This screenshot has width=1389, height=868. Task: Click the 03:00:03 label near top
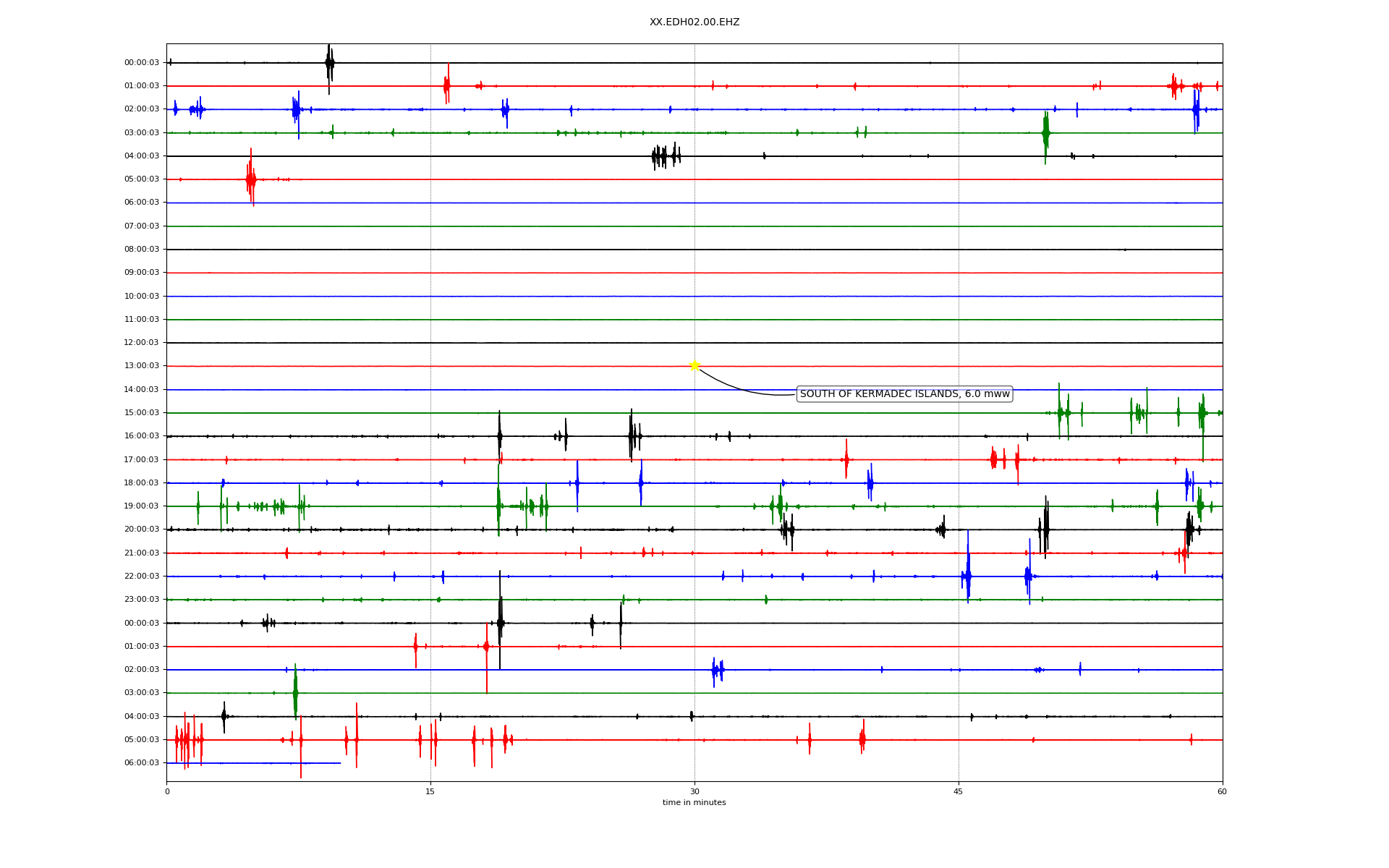142,133
